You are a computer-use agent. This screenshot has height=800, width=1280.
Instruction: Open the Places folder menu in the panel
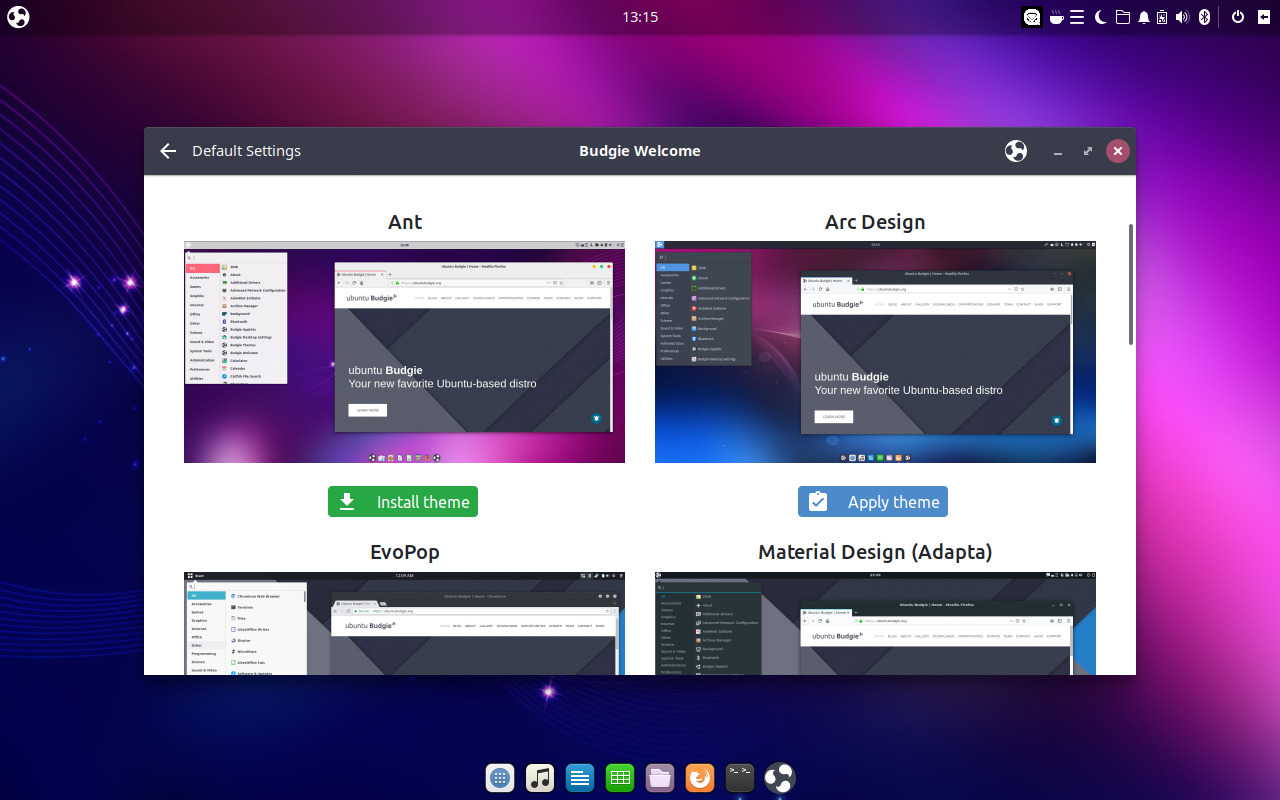tap(1123, 17)
